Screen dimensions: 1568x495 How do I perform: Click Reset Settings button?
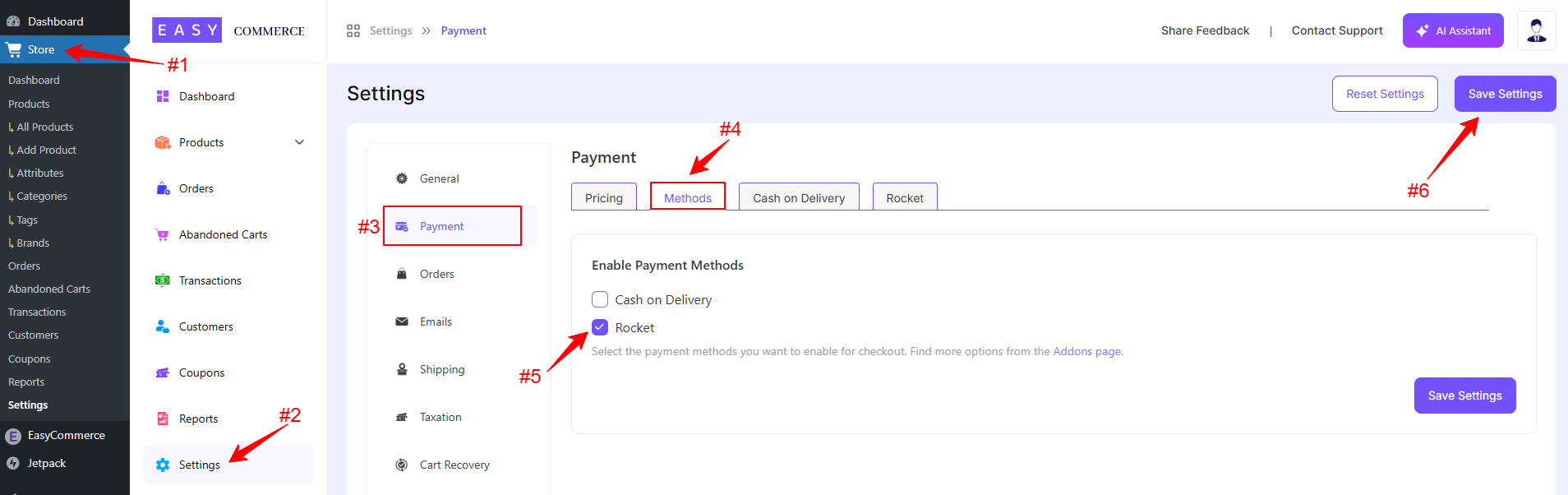1385,94
